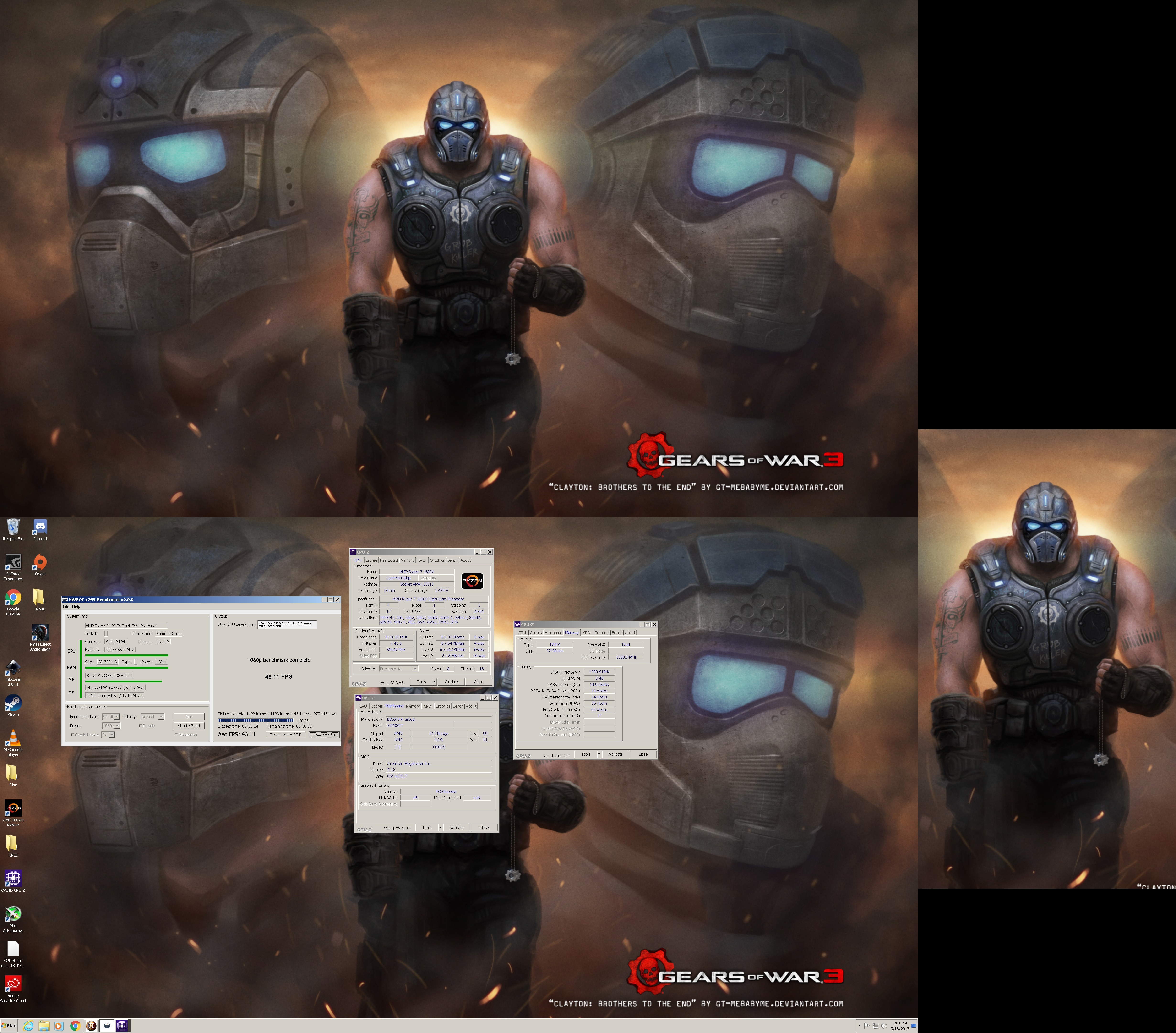
Task: Switch to Bench tab in CPU-Z Mainboard window
Action: pos(458,706)
